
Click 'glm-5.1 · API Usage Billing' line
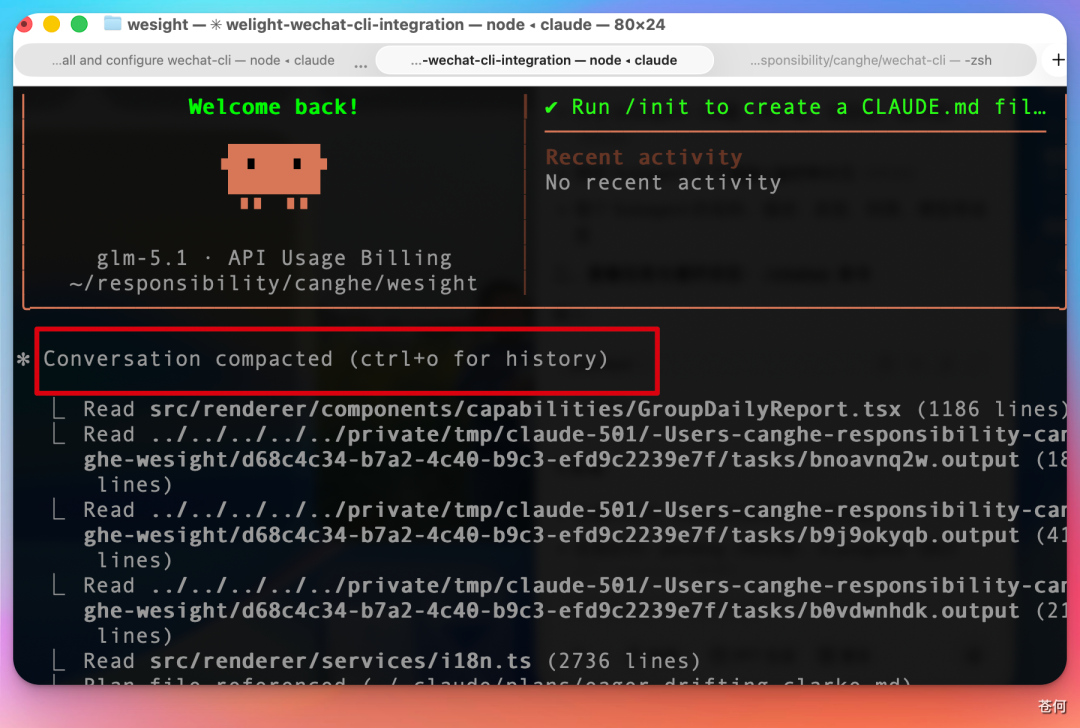[x=273, y=258]
